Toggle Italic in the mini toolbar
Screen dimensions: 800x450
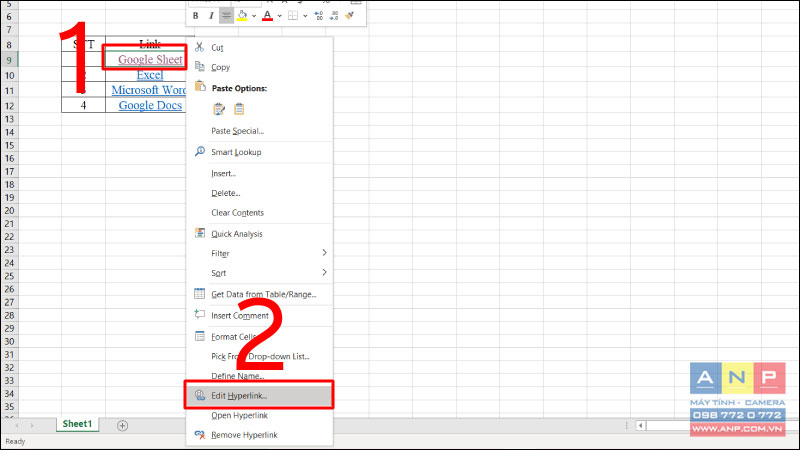(x=211, y=16)
